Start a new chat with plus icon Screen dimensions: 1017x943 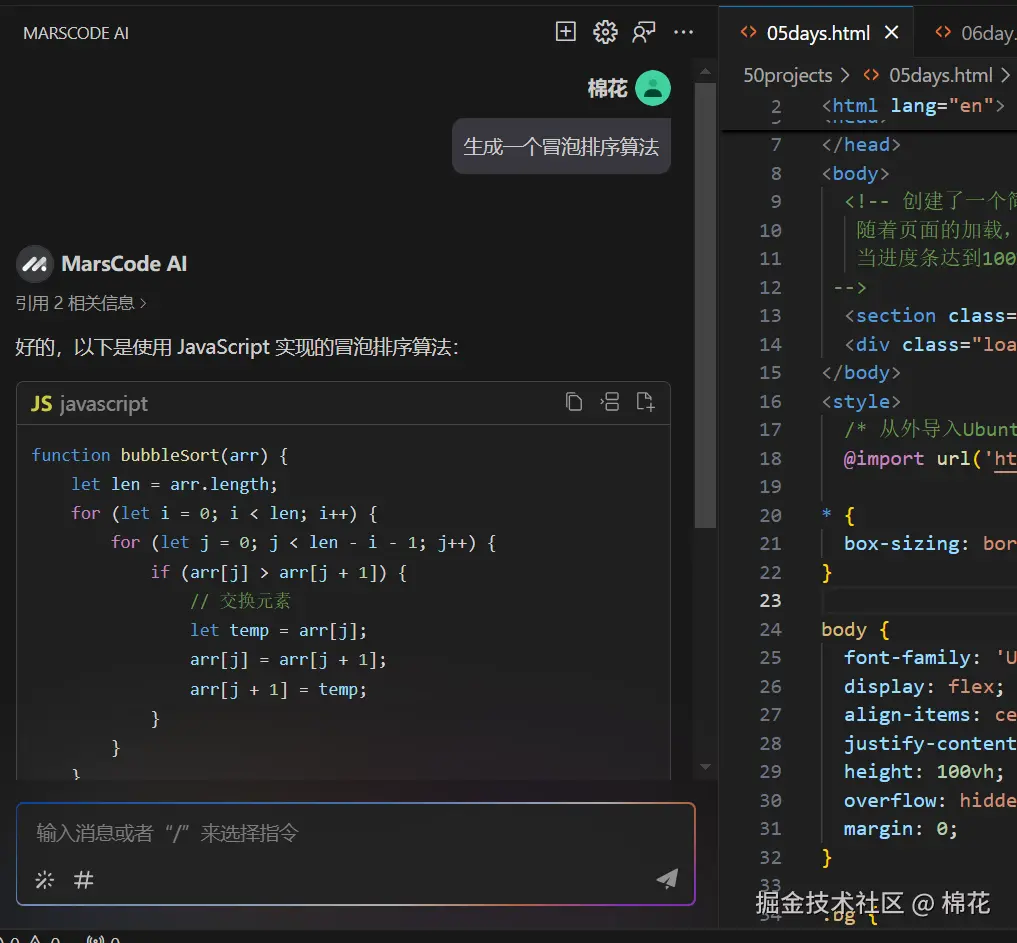[566, 31]
